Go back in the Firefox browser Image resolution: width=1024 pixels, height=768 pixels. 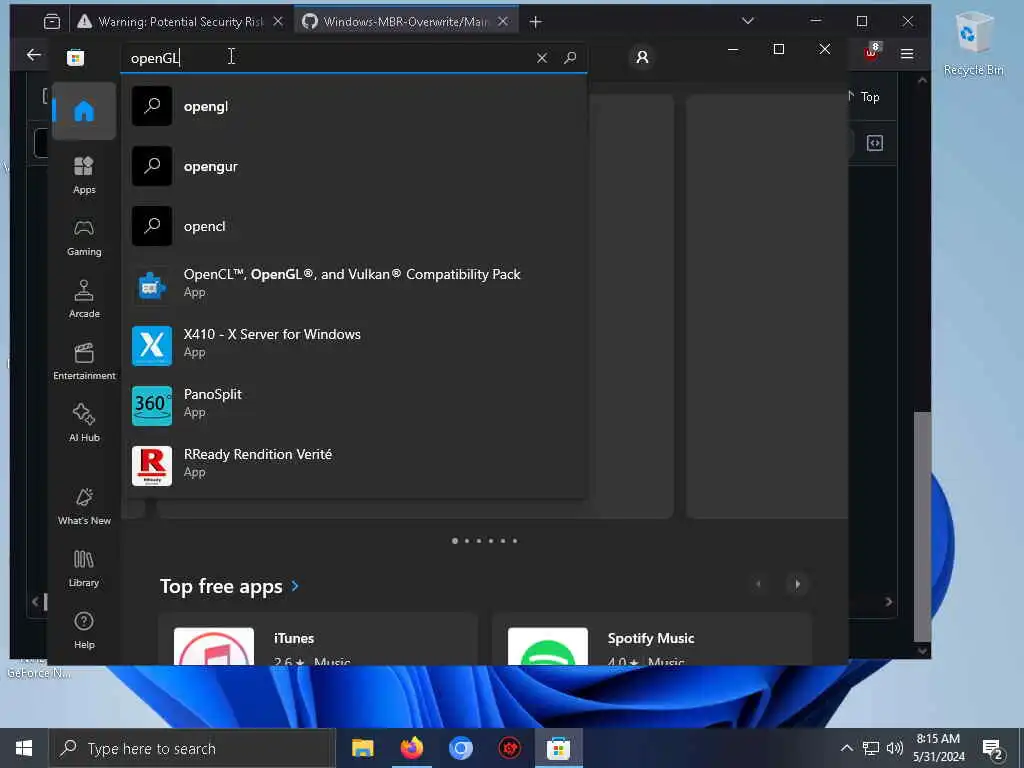[33, 55]
